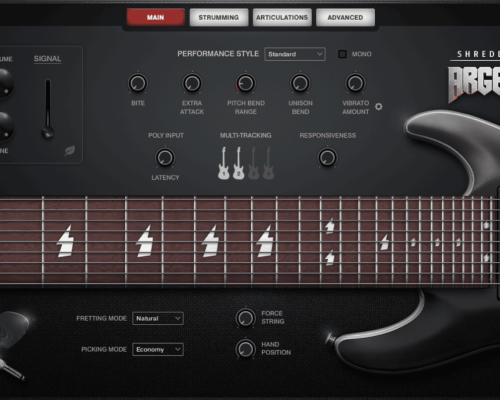Enable the MONO checkbox

tap(342, 54)
